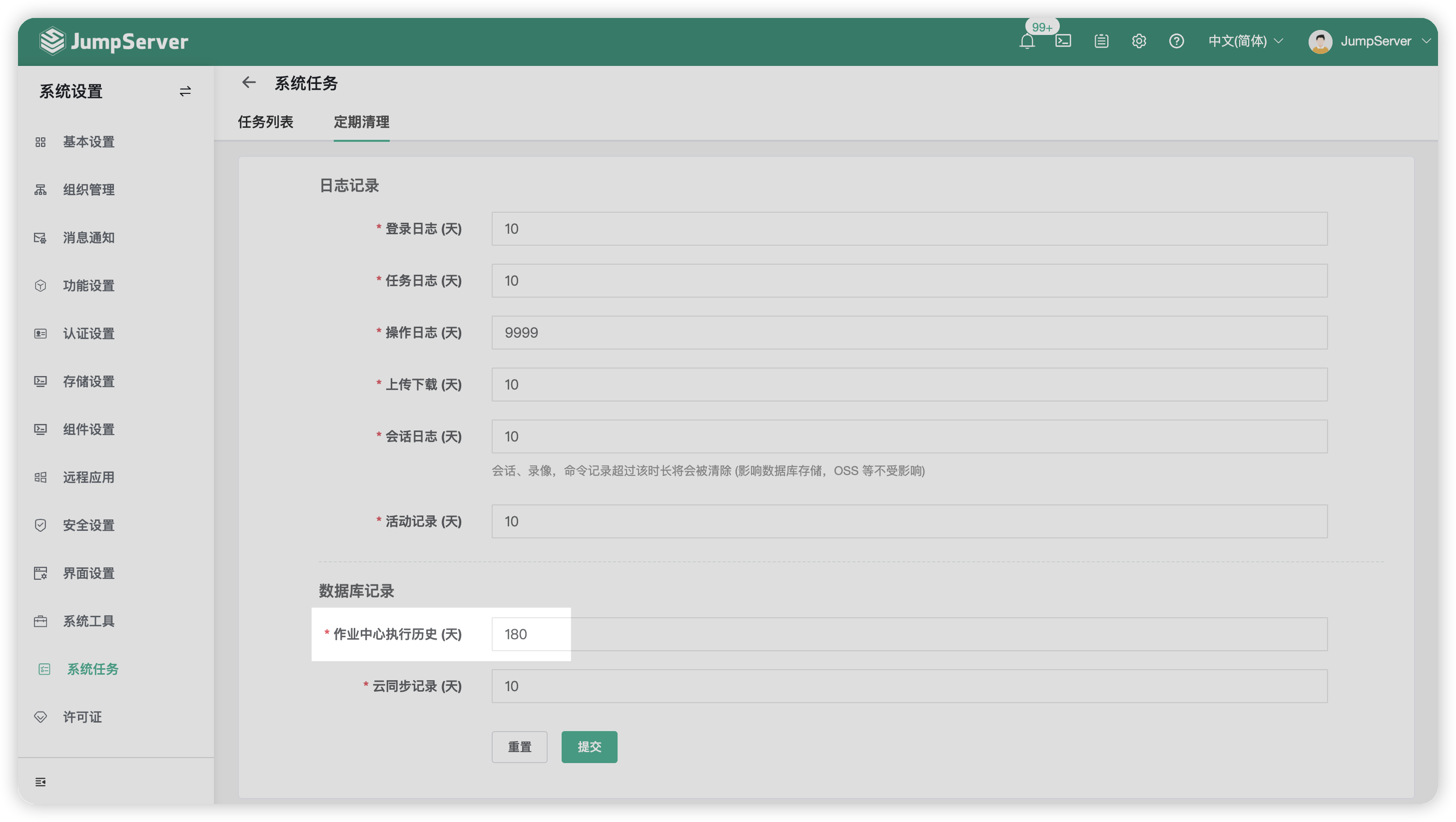Screen dimensions: 1456x822
Task: Open the work order list icon
Action: [1101, 41]
